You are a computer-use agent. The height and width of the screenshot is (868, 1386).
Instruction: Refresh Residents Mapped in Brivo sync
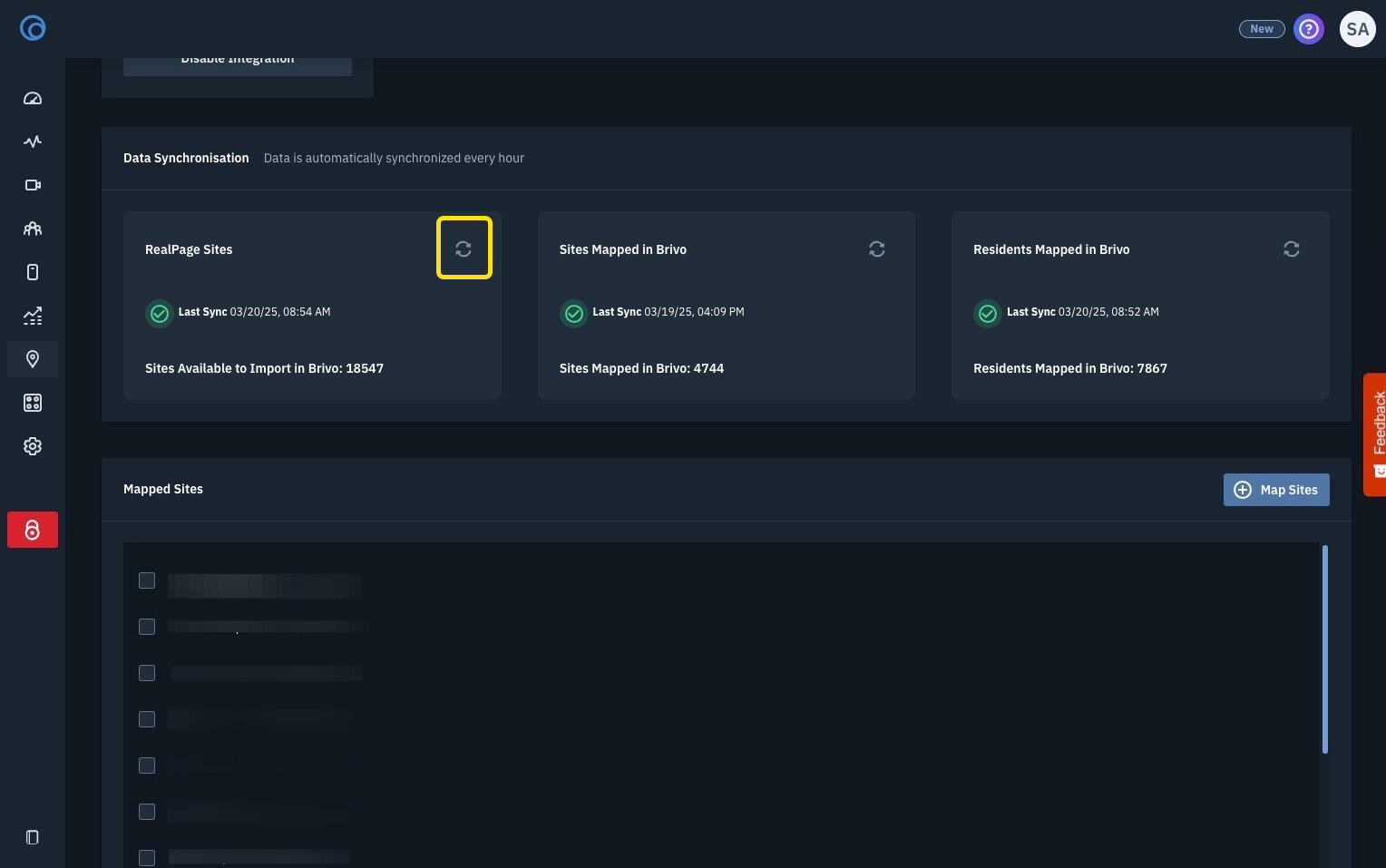(x=1292, y=249)
